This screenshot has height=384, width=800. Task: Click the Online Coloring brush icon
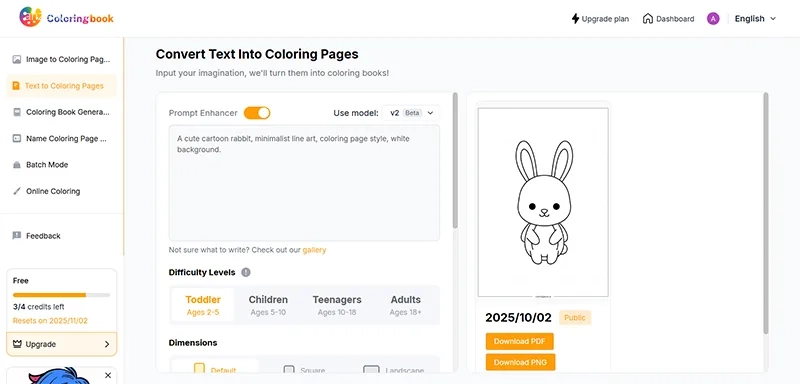(17, 191)
